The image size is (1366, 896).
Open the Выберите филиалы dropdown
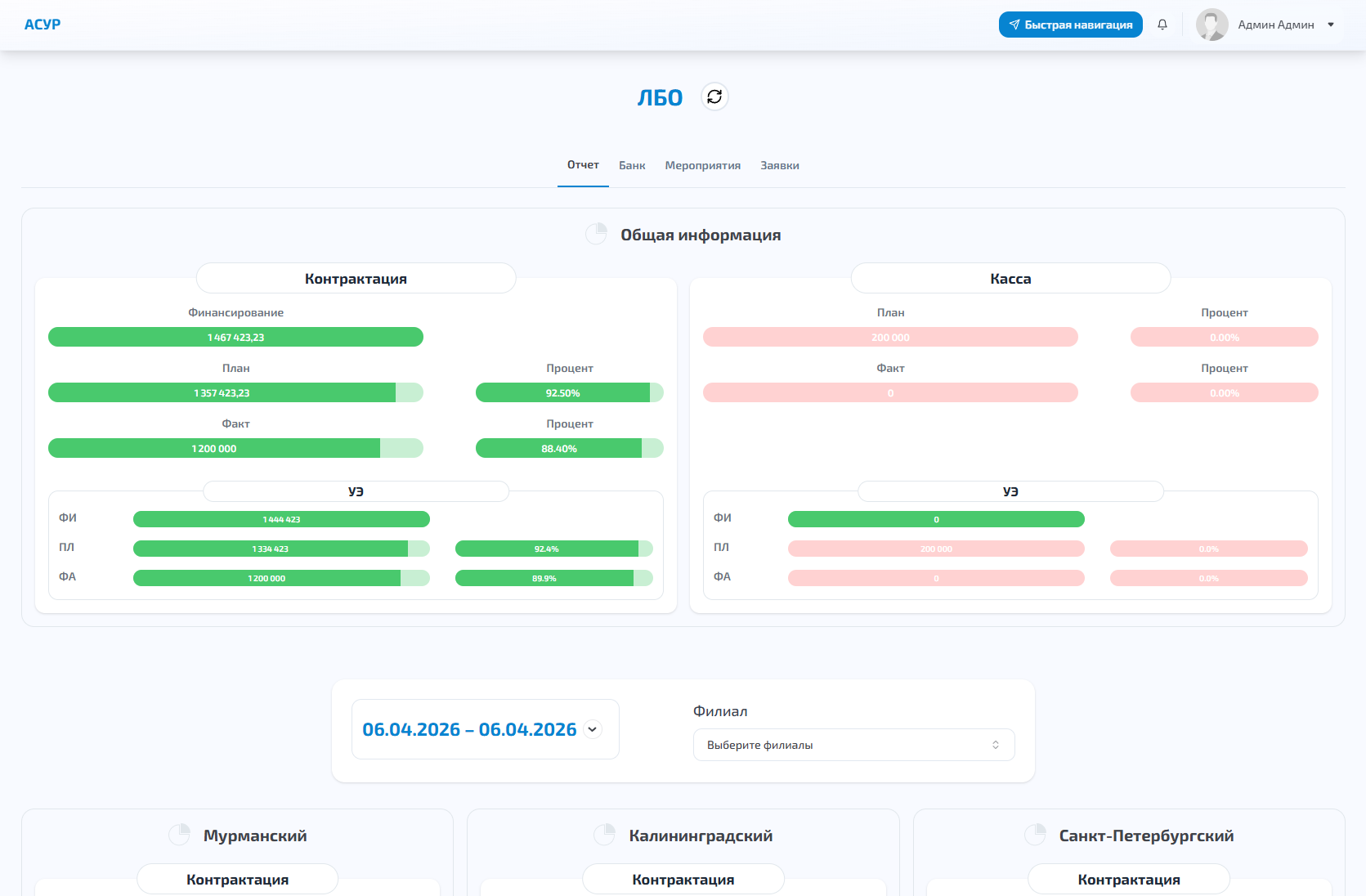[853, 745]
